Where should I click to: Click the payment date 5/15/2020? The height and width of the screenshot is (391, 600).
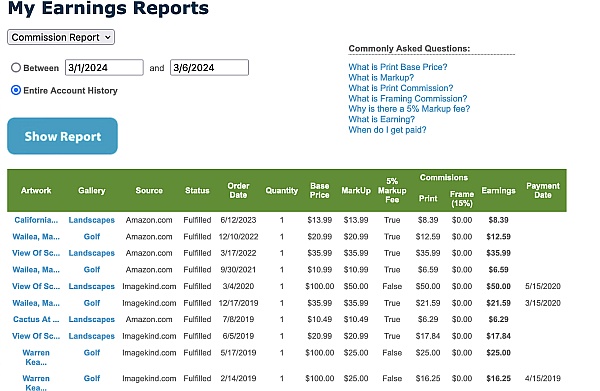[543, 286]
